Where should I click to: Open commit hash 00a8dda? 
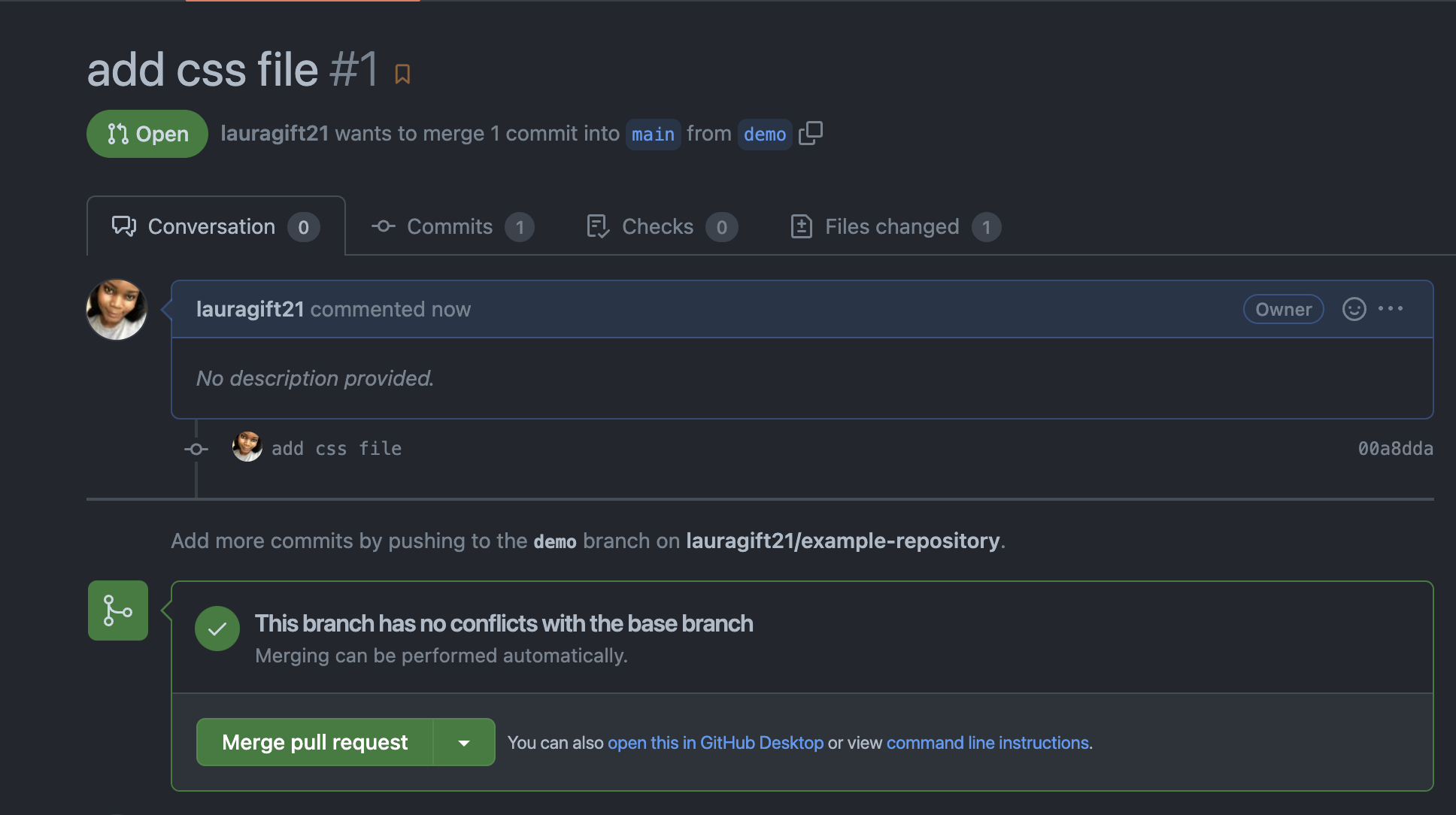[1395, 449]
